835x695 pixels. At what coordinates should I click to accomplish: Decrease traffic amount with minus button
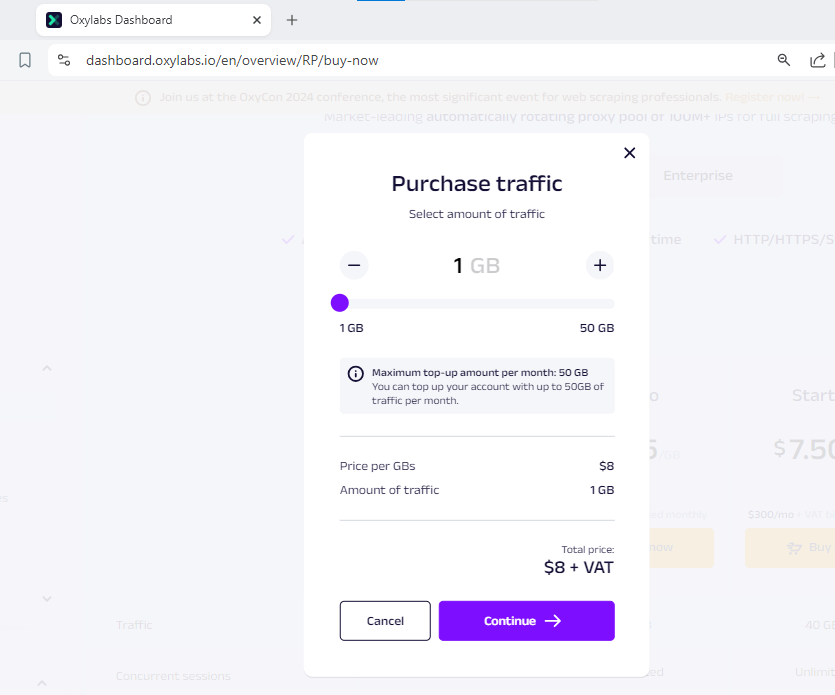tap(354, 265)
